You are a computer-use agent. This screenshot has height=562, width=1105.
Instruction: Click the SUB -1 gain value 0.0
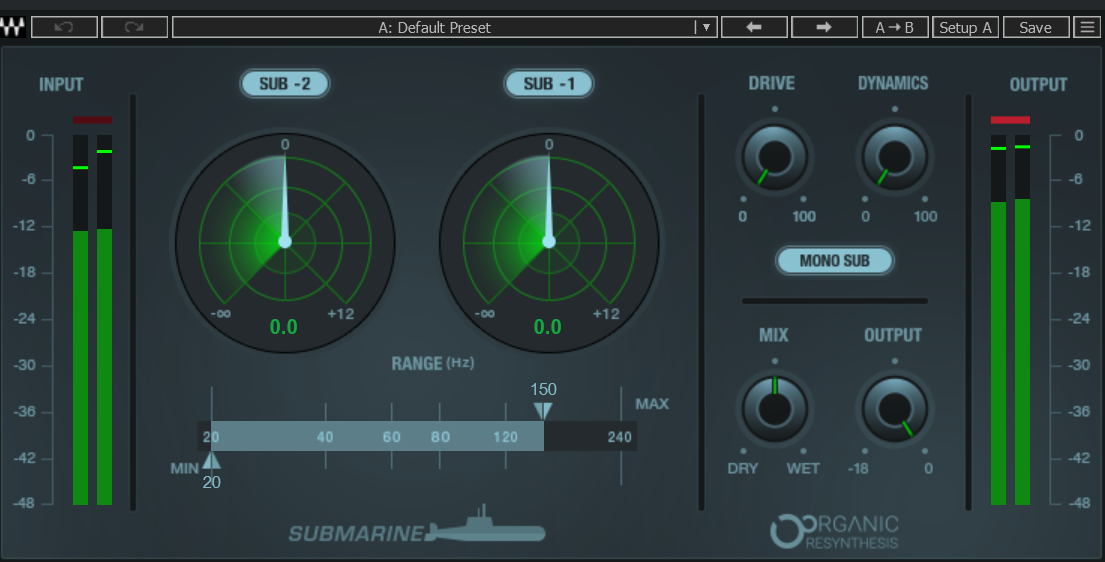click(x=548, y=326)
